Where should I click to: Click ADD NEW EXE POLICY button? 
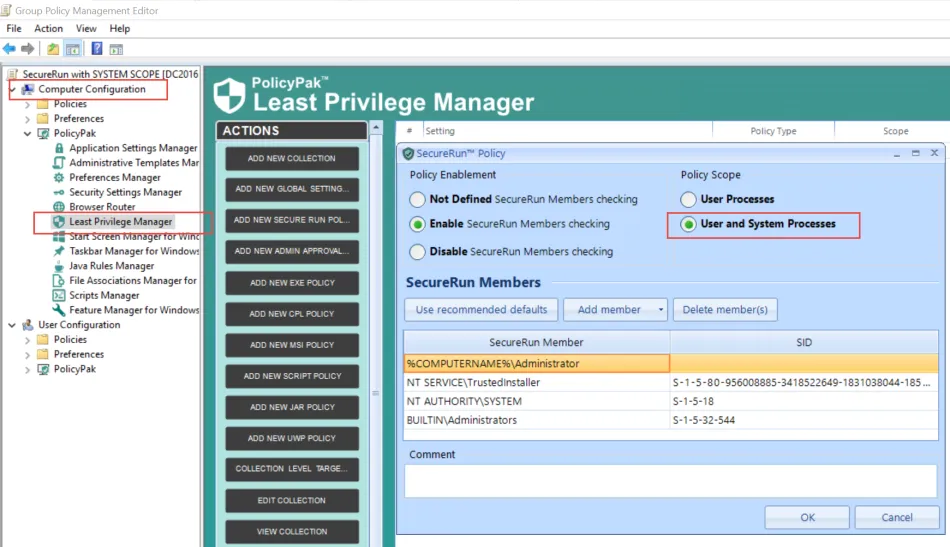(x=292, y=283)
